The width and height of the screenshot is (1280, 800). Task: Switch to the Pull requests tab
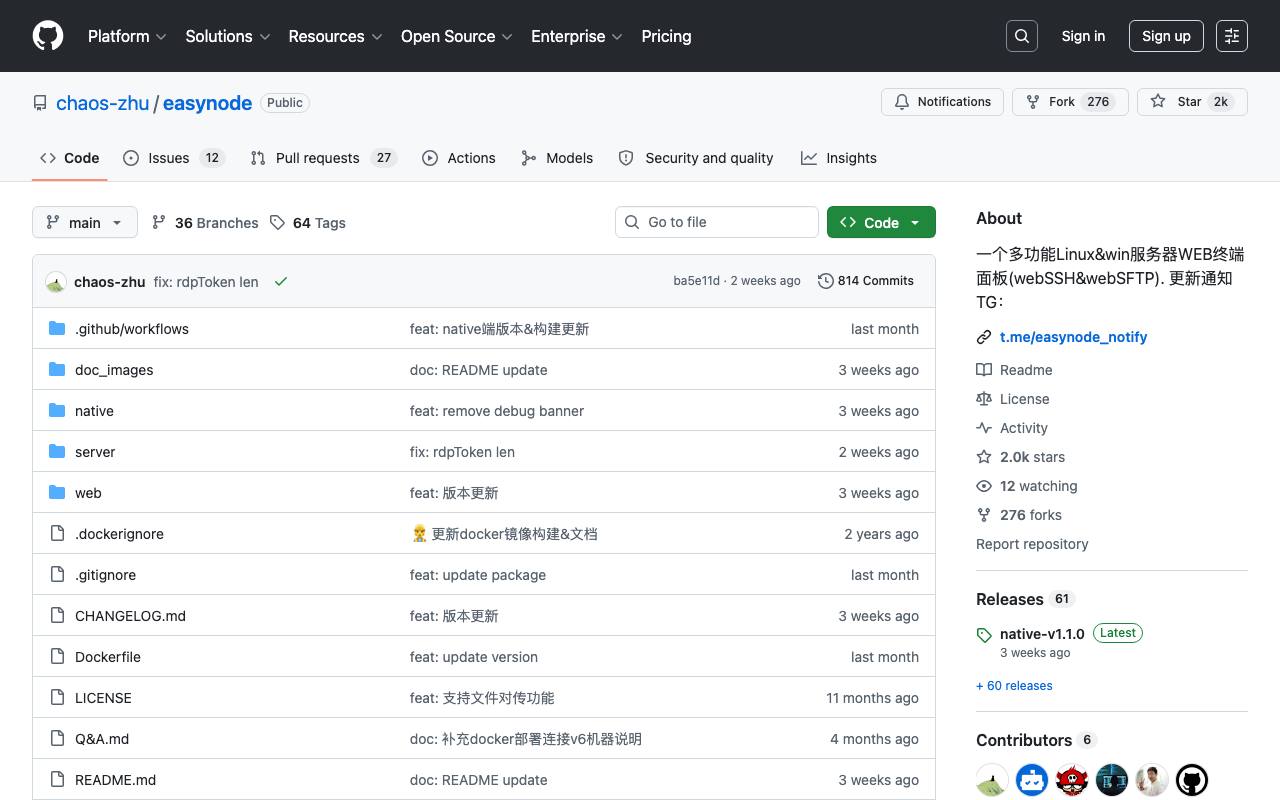(324, 158)
